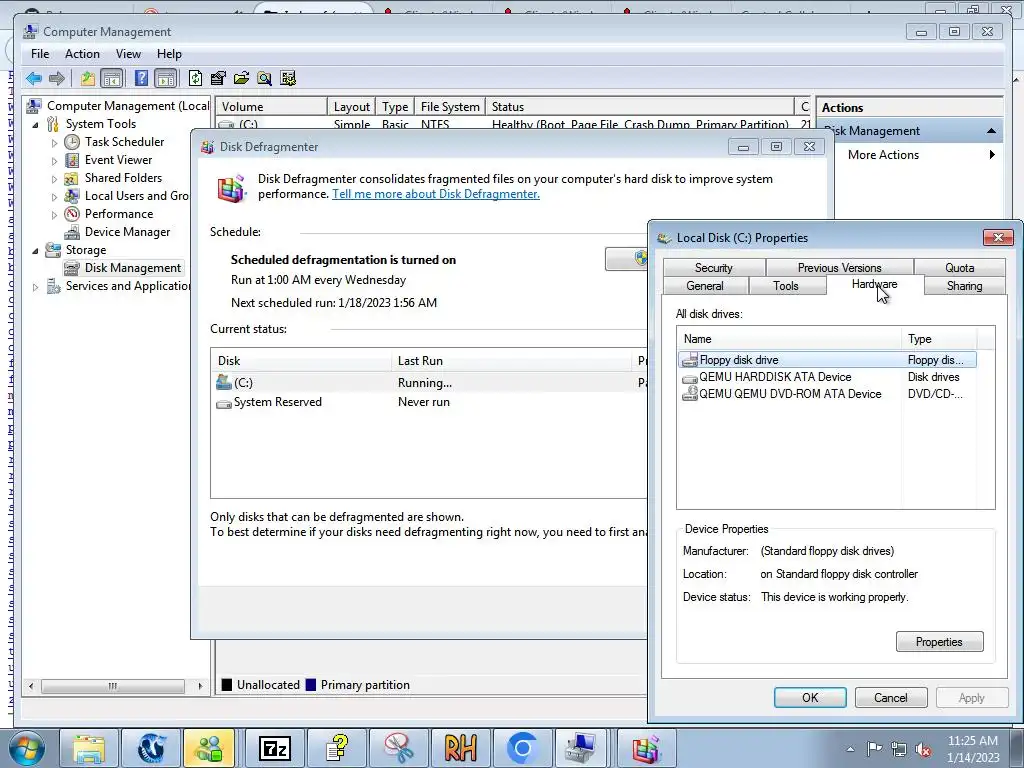Image resolution: width=1024 pixels, height=768 pixels.
Task: Collapse the System Tools tree node
Action: 35,124
